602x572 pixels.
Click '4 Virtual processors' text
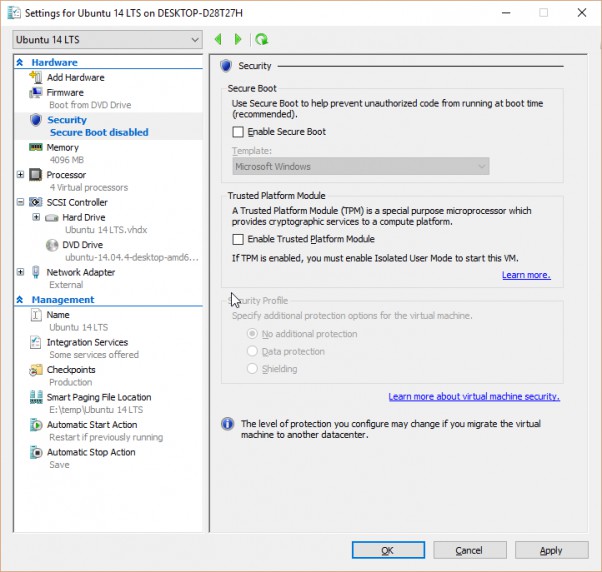tap(89, 188)
